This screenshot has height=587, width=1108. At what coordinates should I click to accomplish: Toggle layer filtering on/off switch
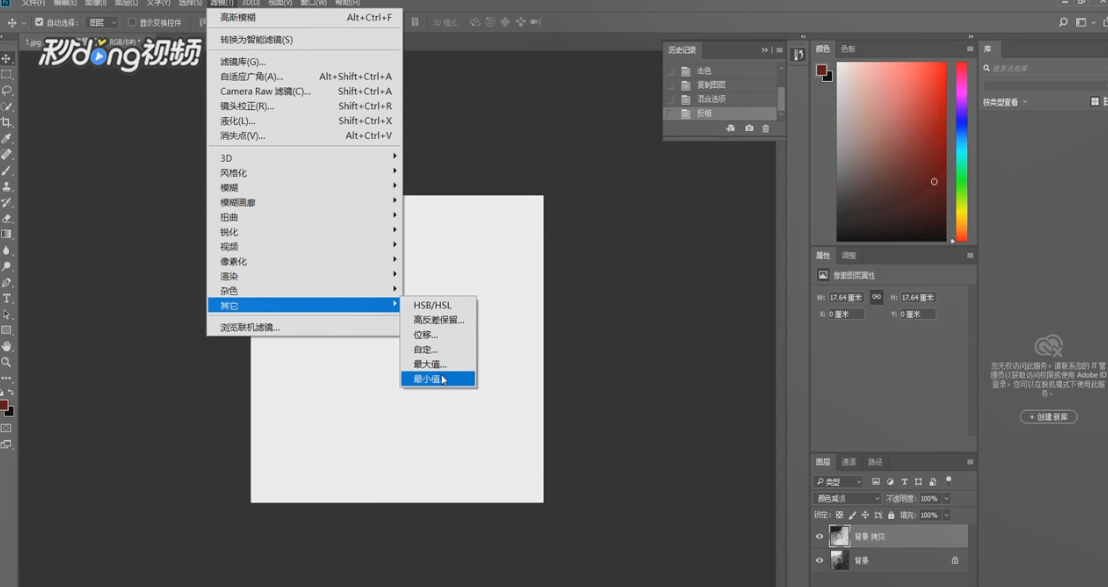coord(948,480)
